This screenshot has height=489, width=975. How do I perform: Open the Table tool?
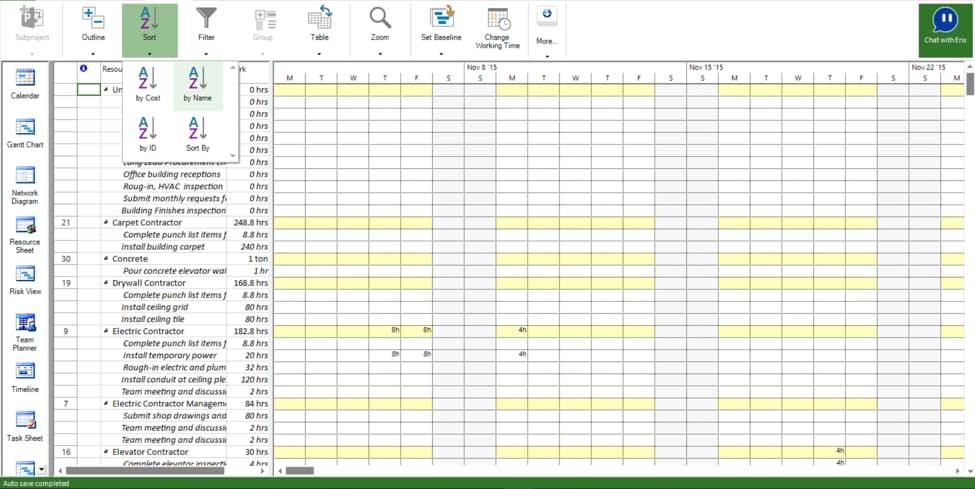[x=320, y=24]
